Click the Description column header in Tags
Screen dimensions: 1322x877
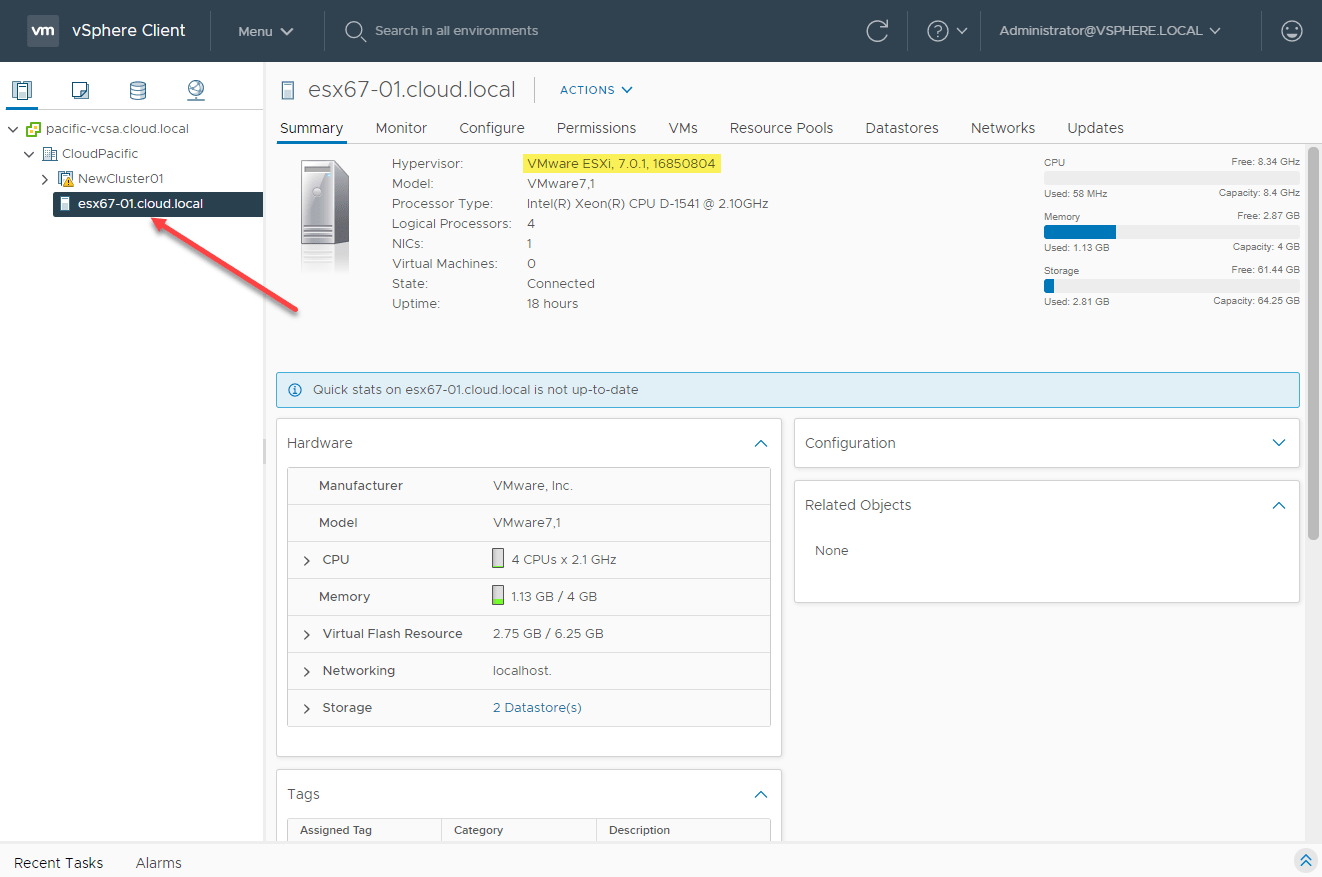pyautogui.click(x=683, y=830)
